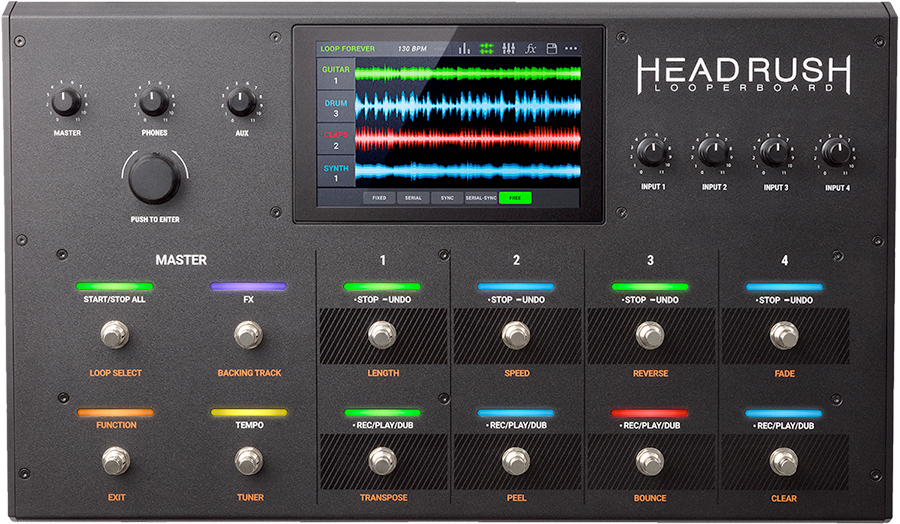Tap the 130 BPM tempo display

click(x=411, y=48)
